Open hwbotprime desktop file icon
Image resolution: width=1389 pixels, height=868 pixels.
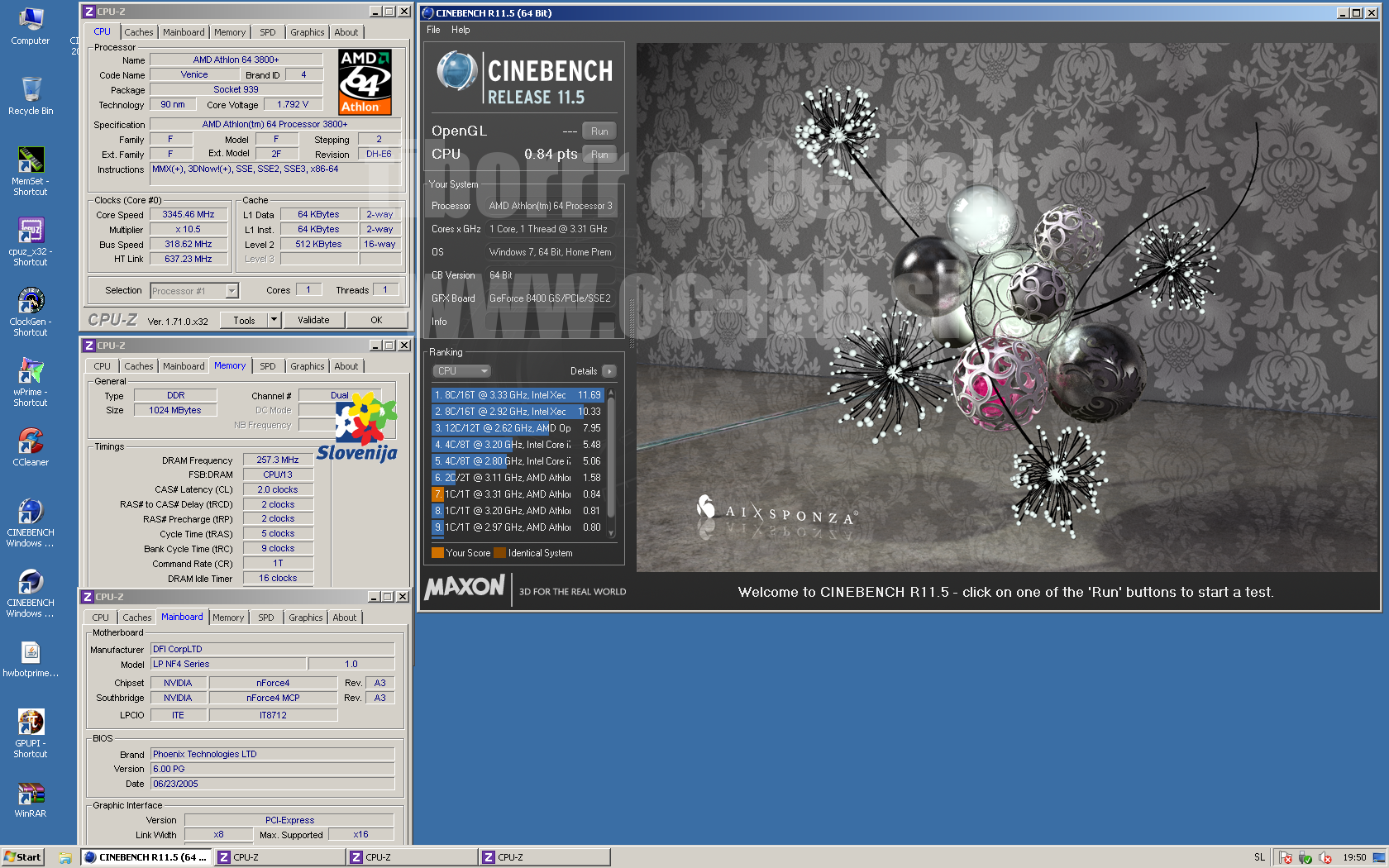(x=31, y=660)
